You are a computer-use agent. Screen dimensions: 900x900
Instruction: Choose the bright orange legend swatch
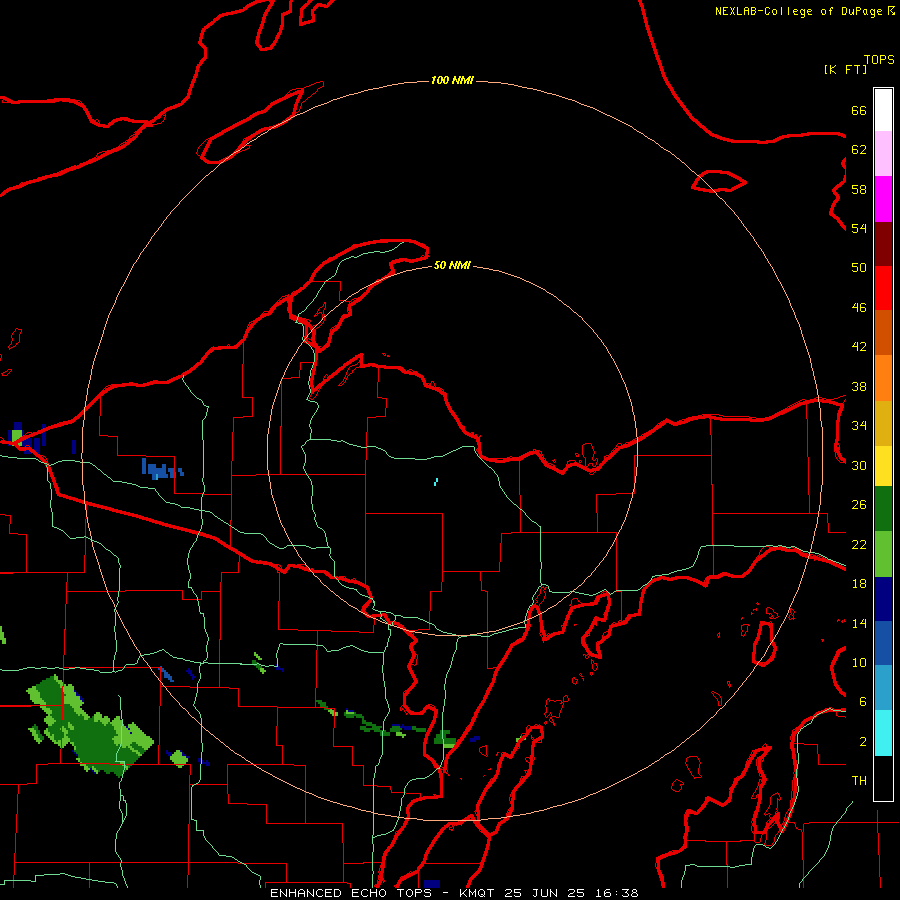click(x=883, y=378)
